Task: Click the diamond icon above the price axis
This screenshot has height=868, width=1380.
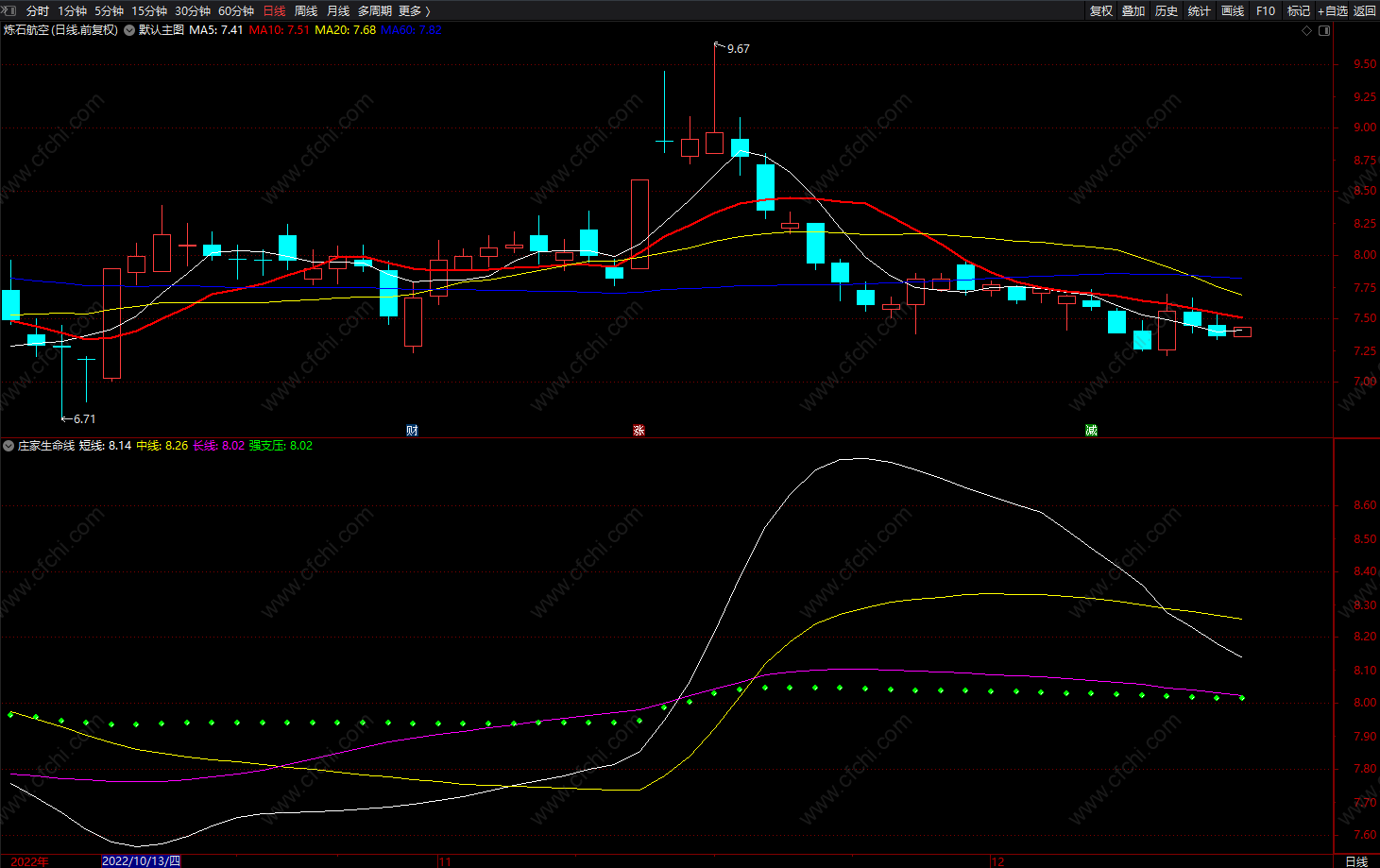Action: [x=1306, y=30]
